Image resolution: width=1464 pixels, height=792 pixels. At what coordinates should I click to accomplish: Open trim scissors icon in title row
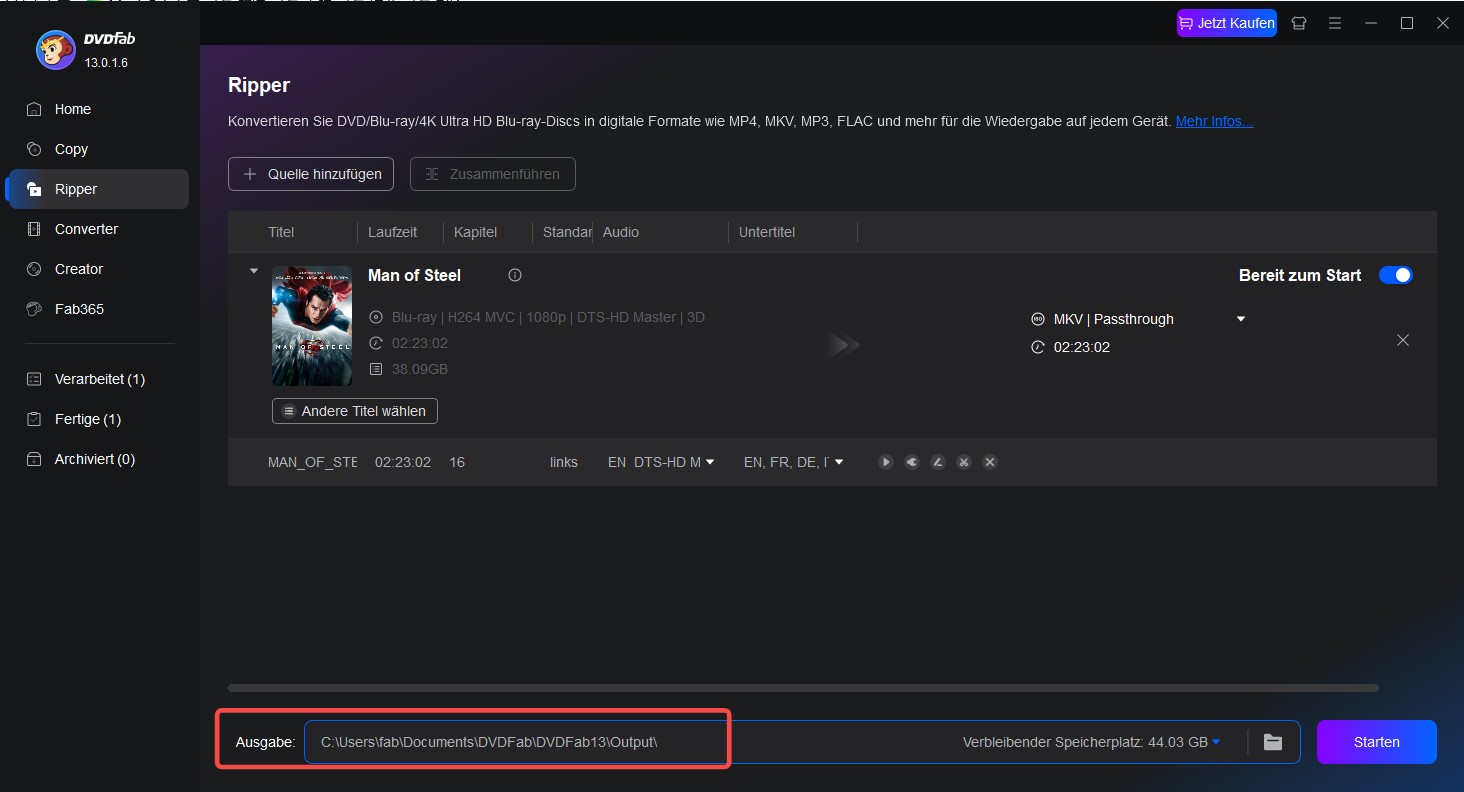coord(963,462)
